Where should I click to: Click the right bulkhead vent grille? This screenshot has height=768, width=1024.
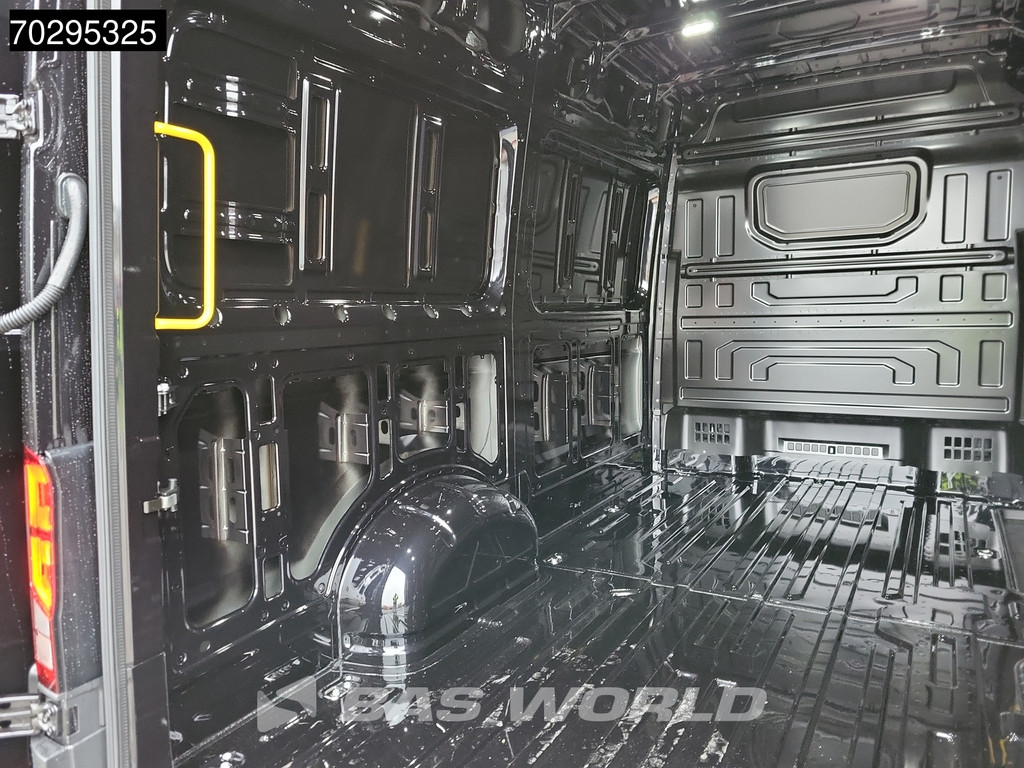[967, 448]
